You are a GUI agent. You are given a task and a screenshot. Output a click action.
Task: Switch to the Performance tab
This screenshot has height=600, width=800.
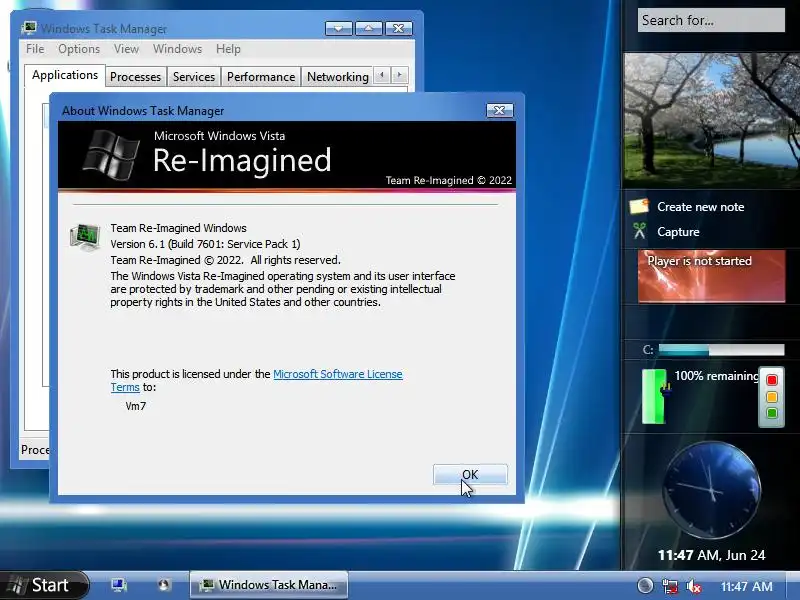[261, 77]
